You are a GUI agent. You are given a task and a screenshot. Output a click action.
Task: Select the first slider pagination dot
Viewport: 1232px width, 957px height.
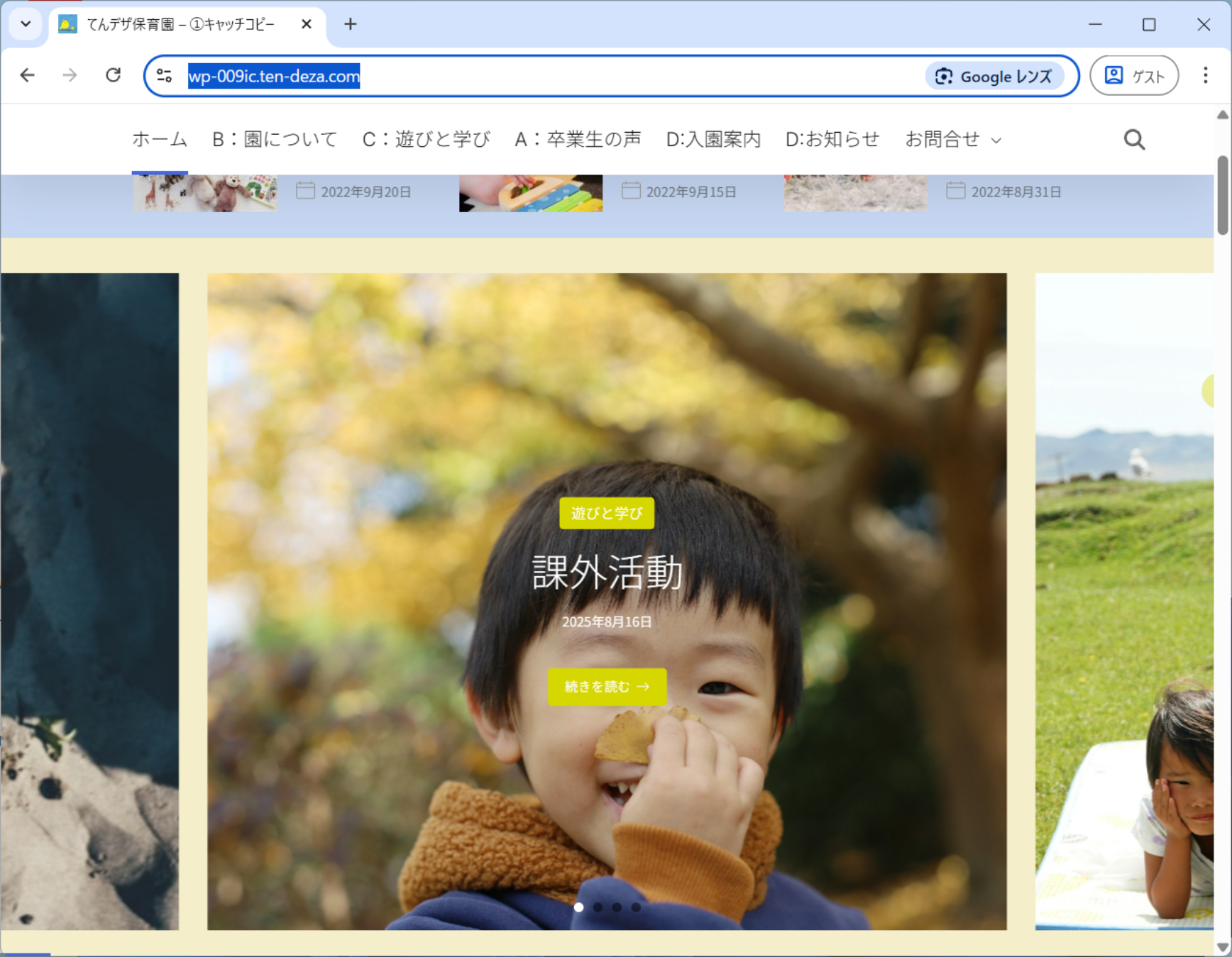(579, 907)
